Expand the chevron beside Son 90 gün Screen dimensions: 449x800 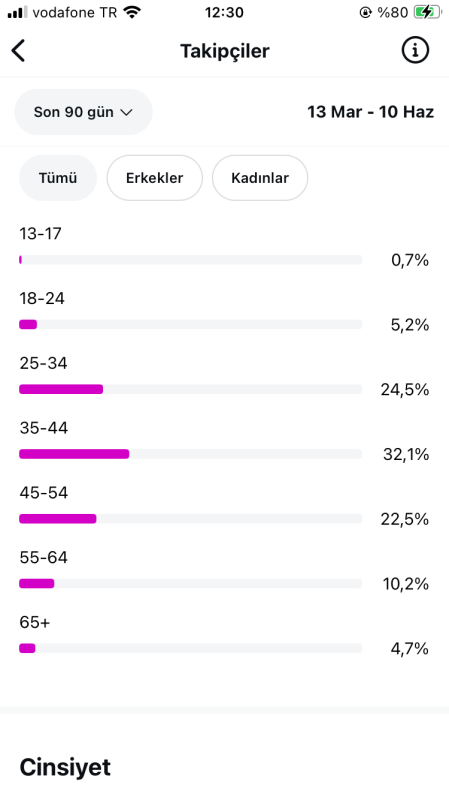tap(126, 112)
